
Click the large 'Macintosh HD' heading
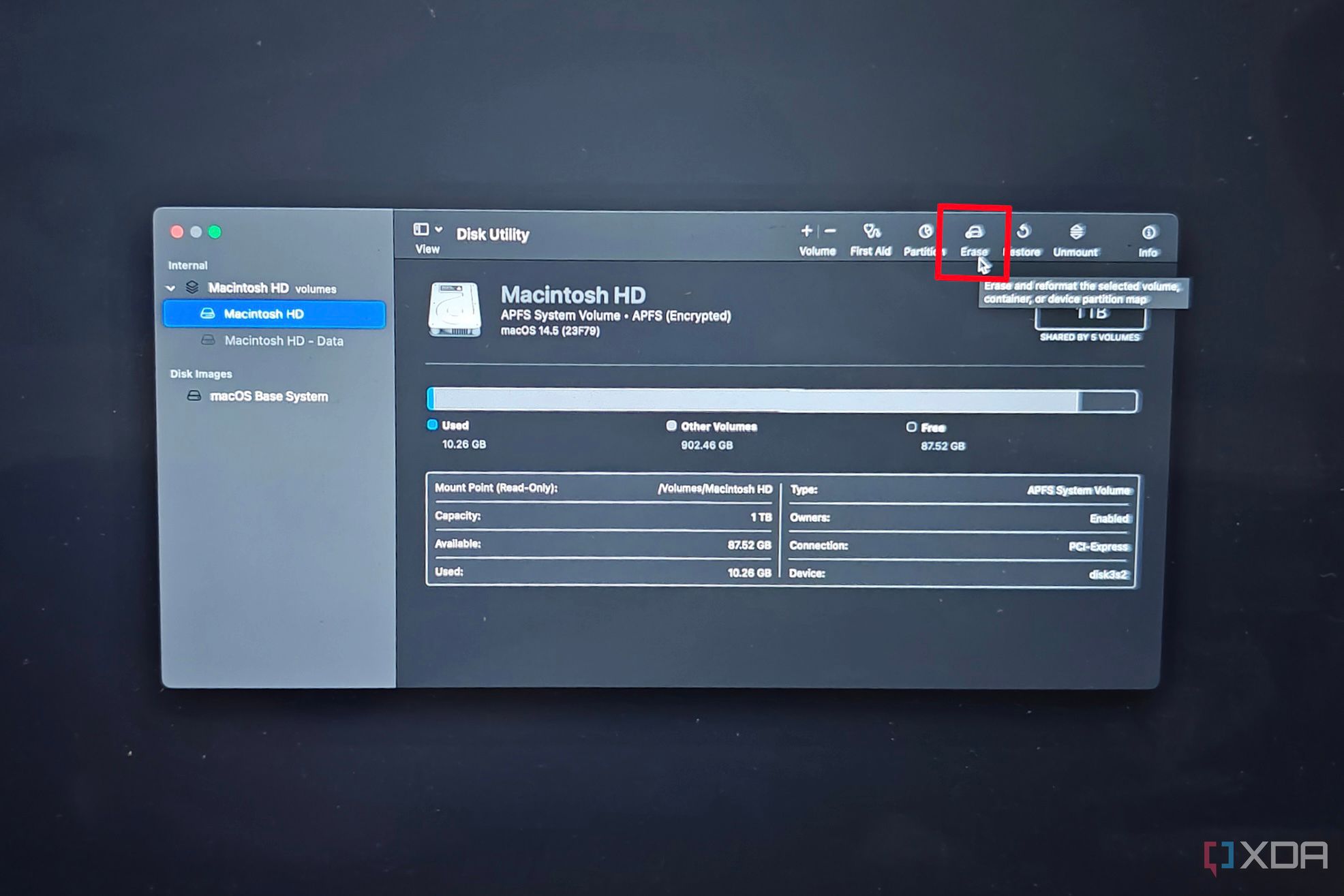[x=573, y=295]
